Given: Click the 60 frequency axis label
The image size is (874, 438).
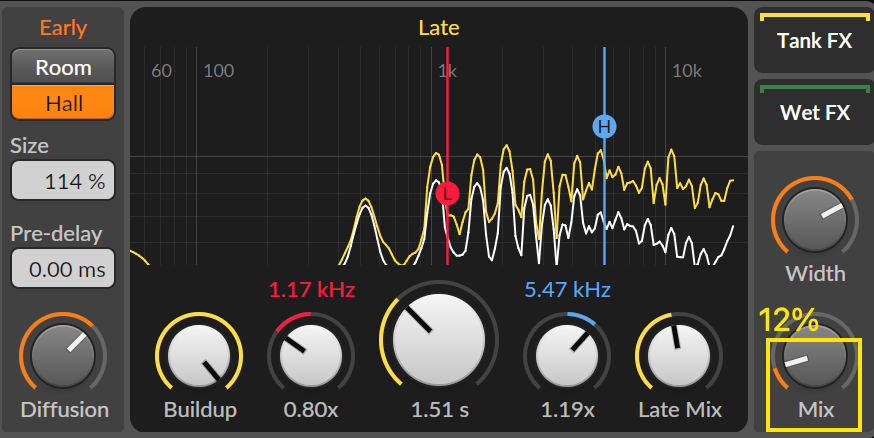Looking at the screenshot, I should (162, 71).
